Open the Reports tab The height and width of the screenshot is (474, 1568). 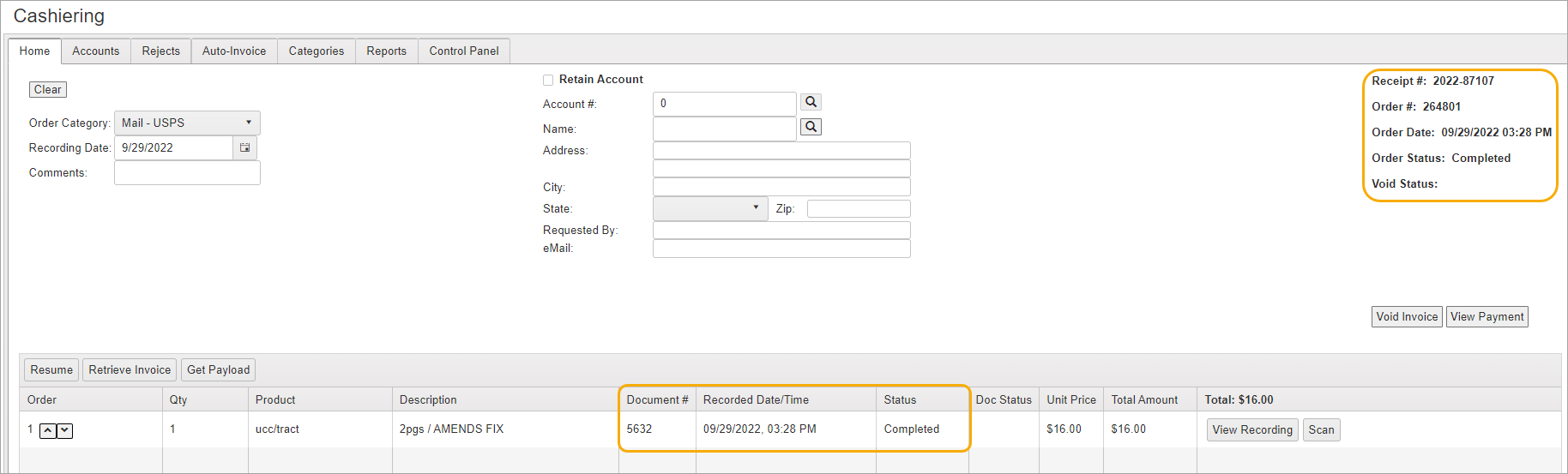pos(386,51)
